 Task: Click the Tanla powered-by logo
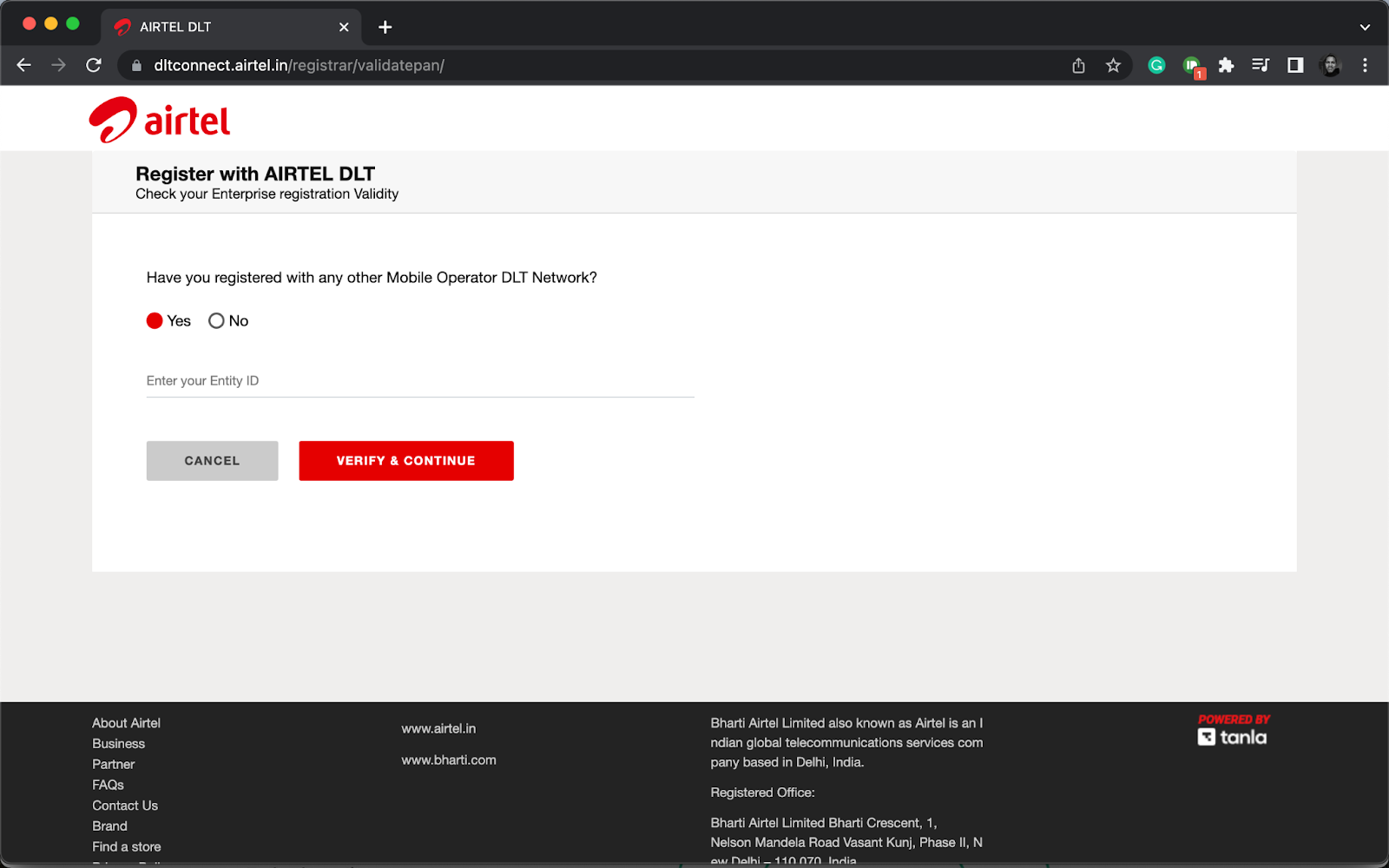tap(1233, 731)
